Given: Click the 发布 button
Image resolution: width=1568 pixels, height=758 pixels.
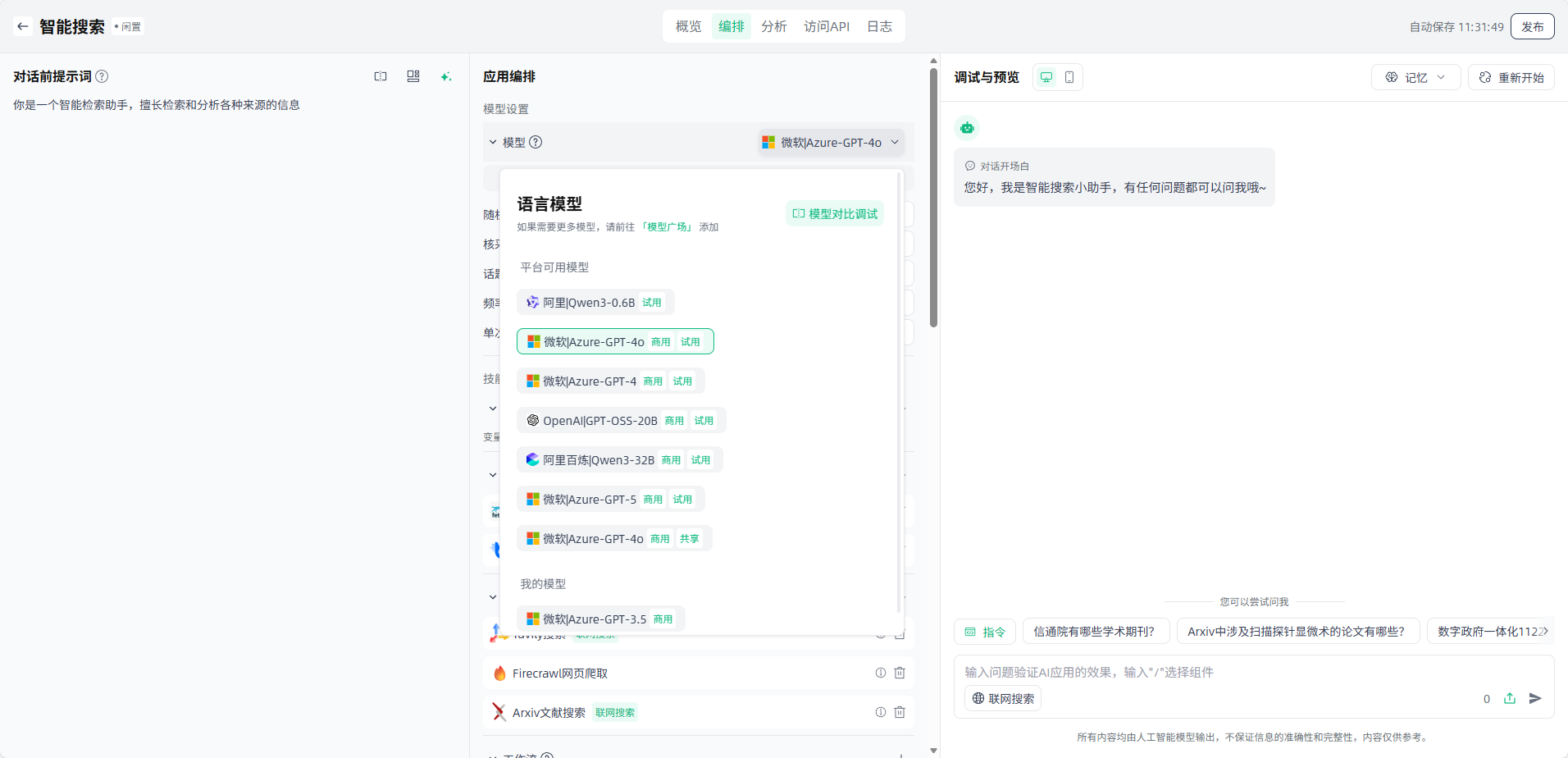Looking at the screenshot, I should pyautogui.click(x=1532, y=26).
